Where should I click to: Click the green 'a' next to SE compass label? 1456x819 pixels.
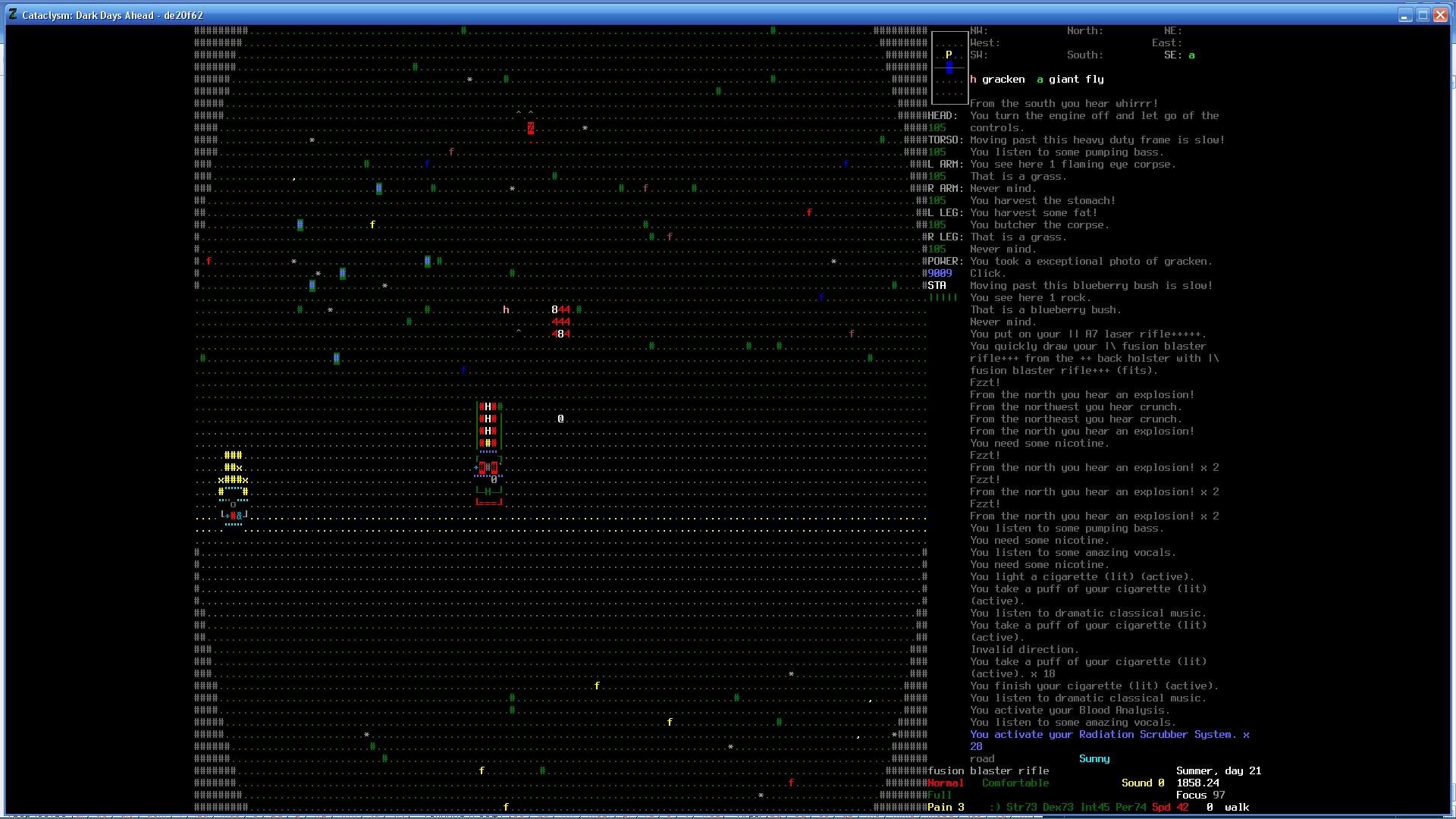[1191, 55]
